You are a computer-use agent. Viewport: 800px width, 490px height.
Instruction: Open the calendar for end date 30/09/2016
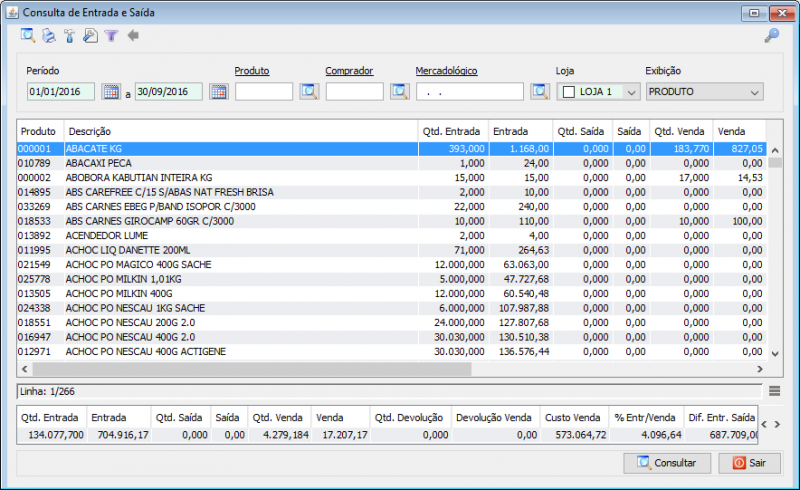(x=219, y=92)
